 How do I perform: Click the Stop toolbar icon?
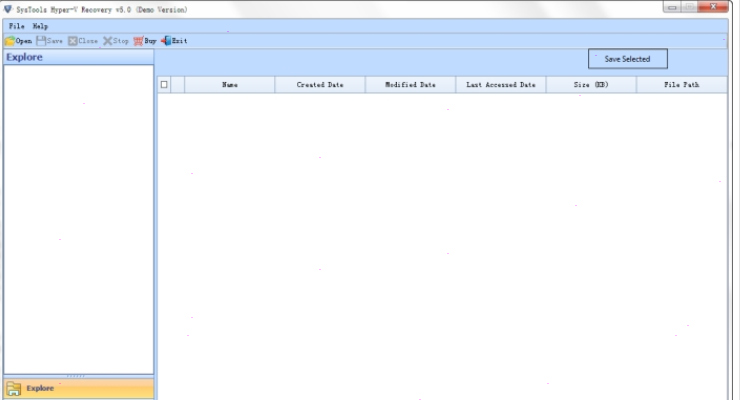pyautogui.click(x=108, y=41)
